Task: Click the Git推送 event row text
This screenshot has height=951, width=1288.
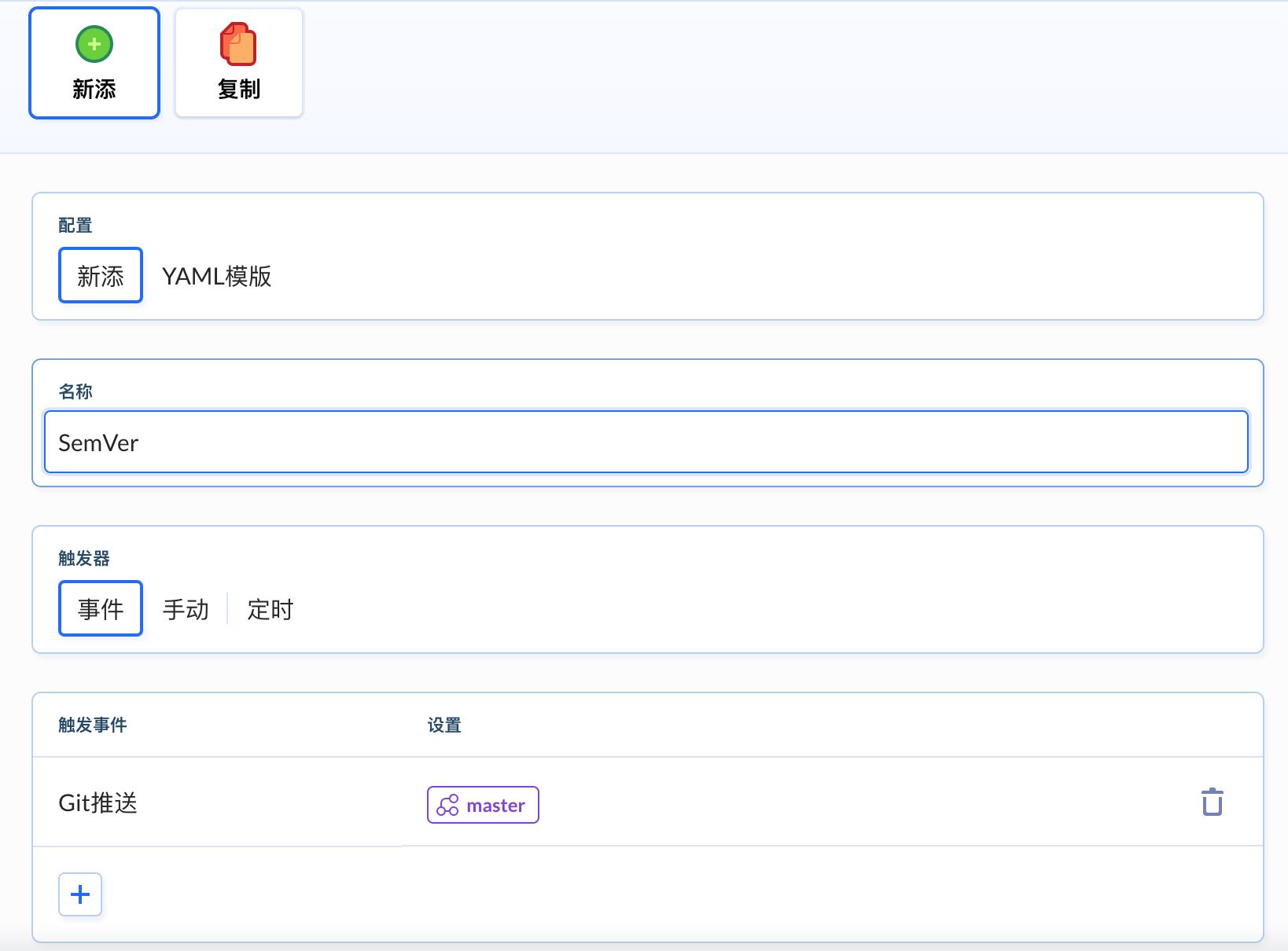Action: coord(98,802)
